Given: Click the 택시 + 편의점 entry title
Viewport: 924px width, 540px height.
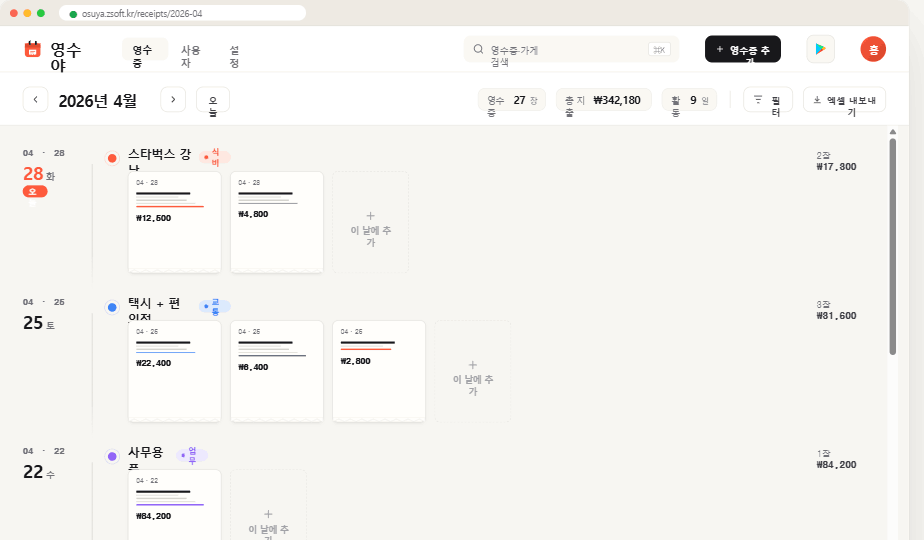Looking at the screenshot, I should (x=154, y=307).
